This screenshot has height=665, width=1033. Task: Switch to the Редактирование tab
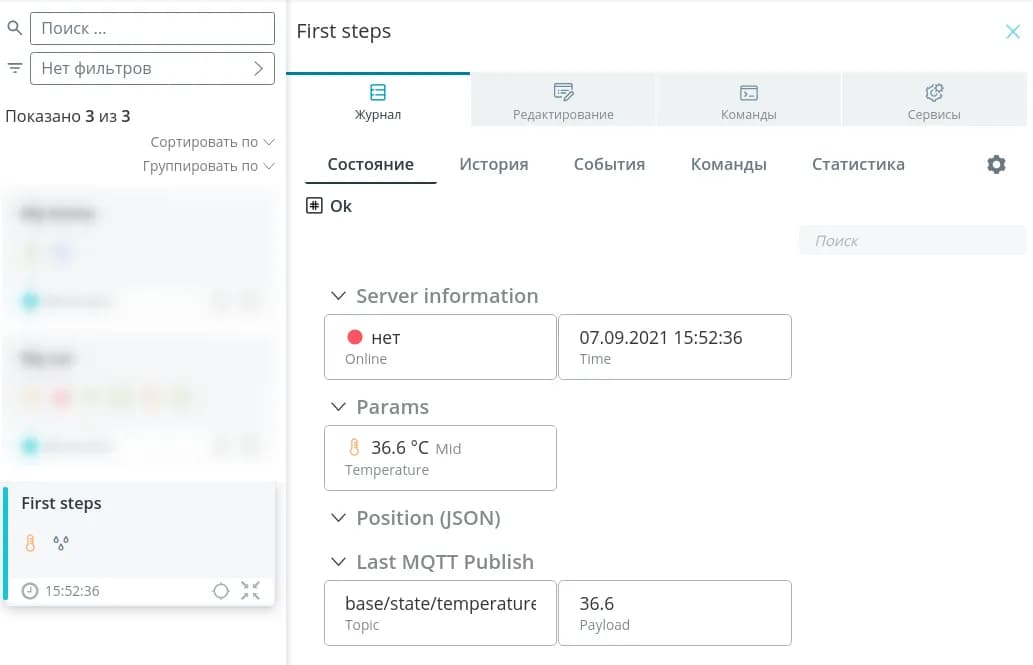[563, 101]
